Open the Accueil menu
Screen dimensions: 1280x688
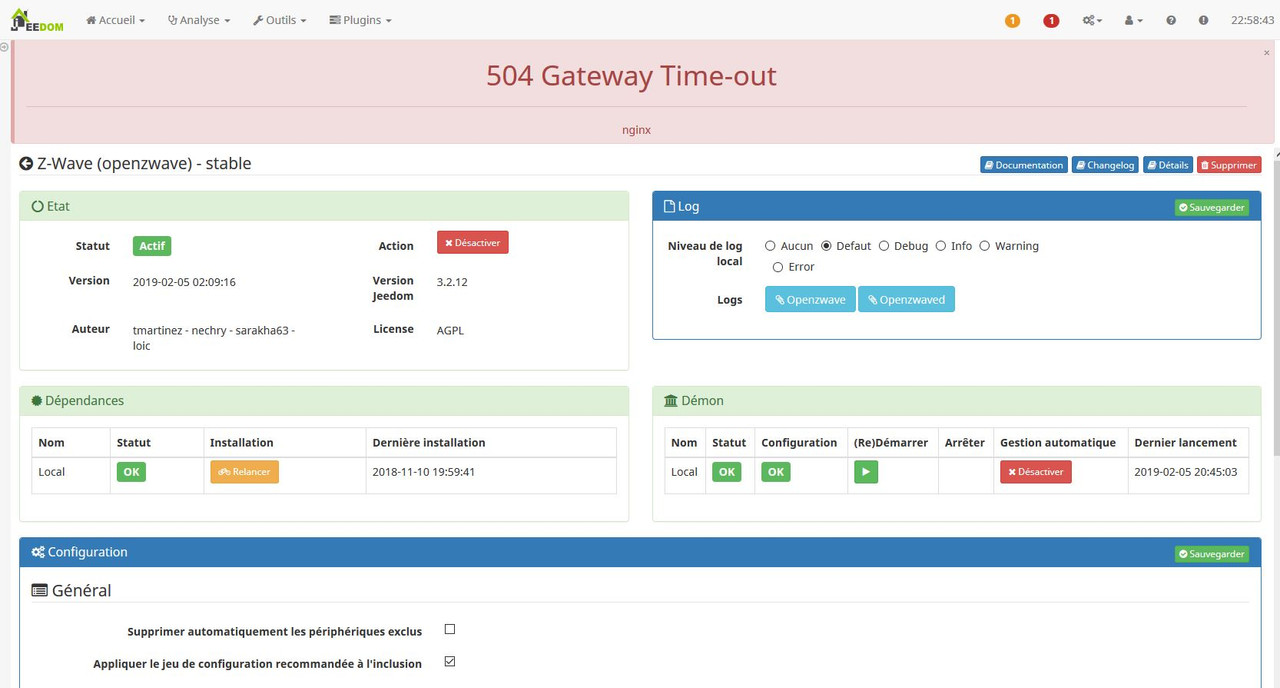coord(116,20)
